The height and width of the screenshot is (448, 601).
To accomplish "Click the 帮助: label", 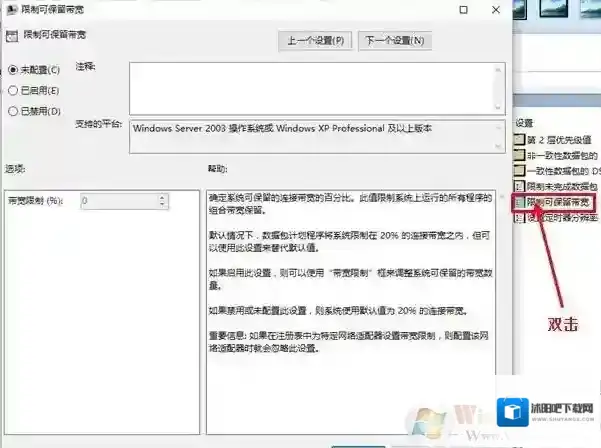I will pyautogui.click(x=218, y=169).
